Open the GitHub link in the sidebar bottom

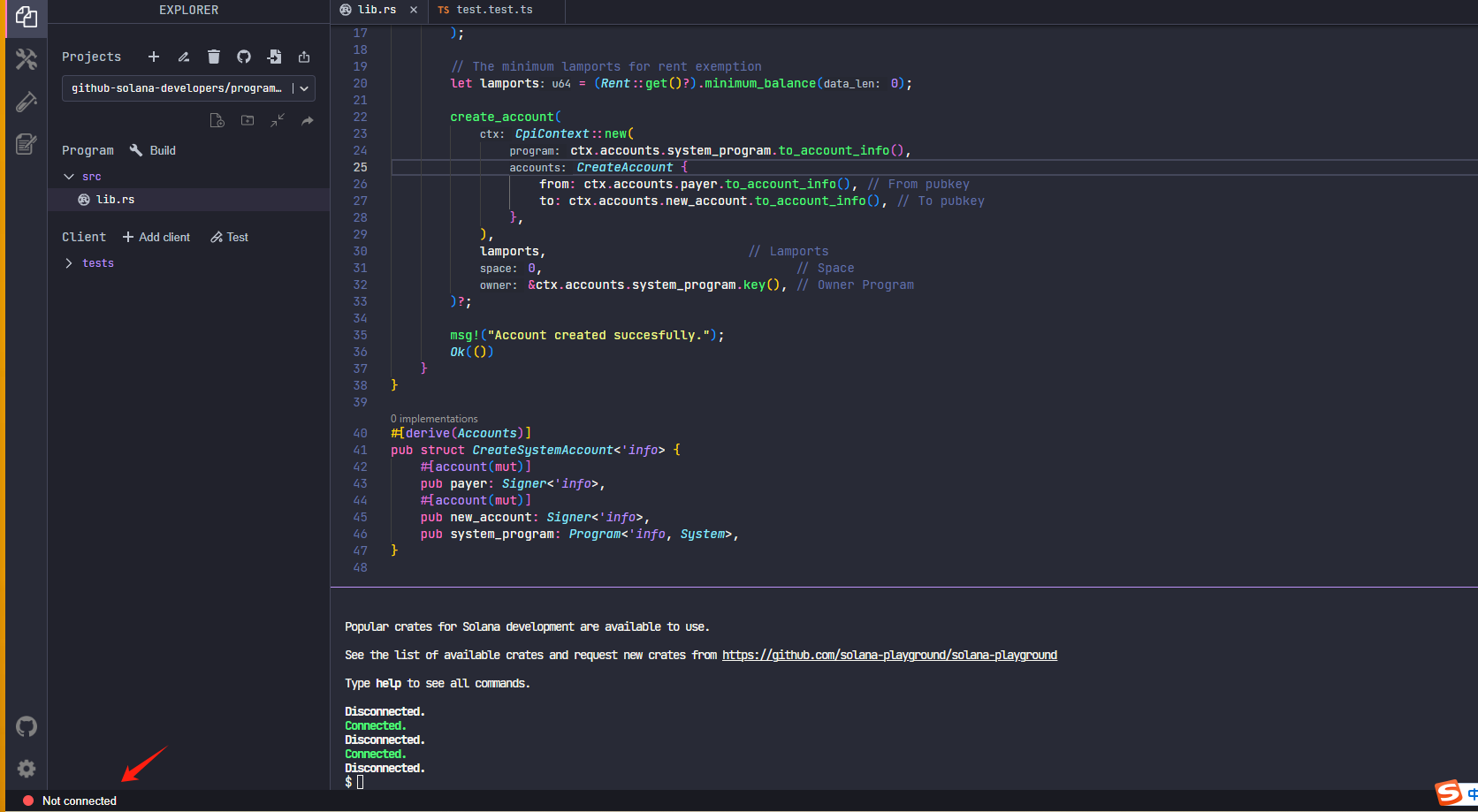click(27, 726)
